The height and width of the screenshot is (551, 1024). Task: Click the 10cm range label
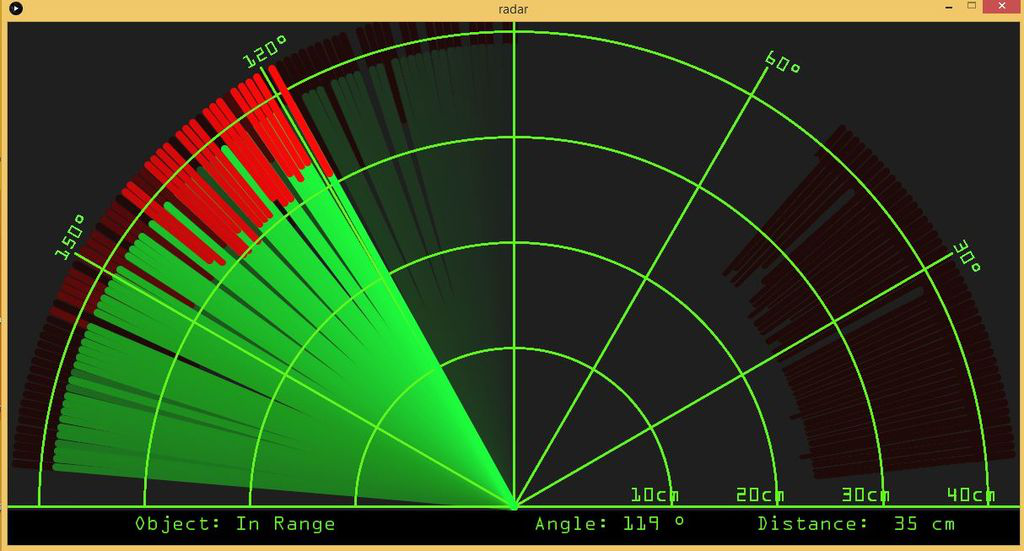click(x=655, y=495)
